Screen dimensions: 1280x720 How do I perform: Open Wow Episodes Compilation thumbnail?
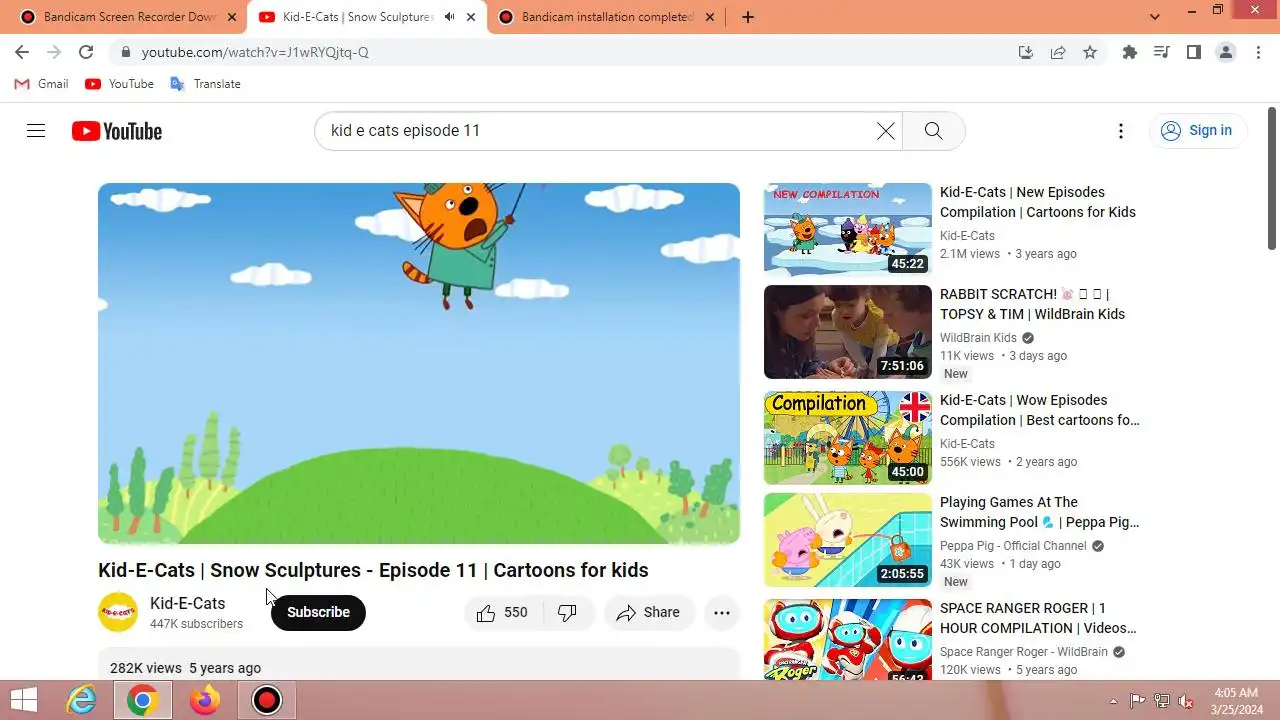point(848,438)
